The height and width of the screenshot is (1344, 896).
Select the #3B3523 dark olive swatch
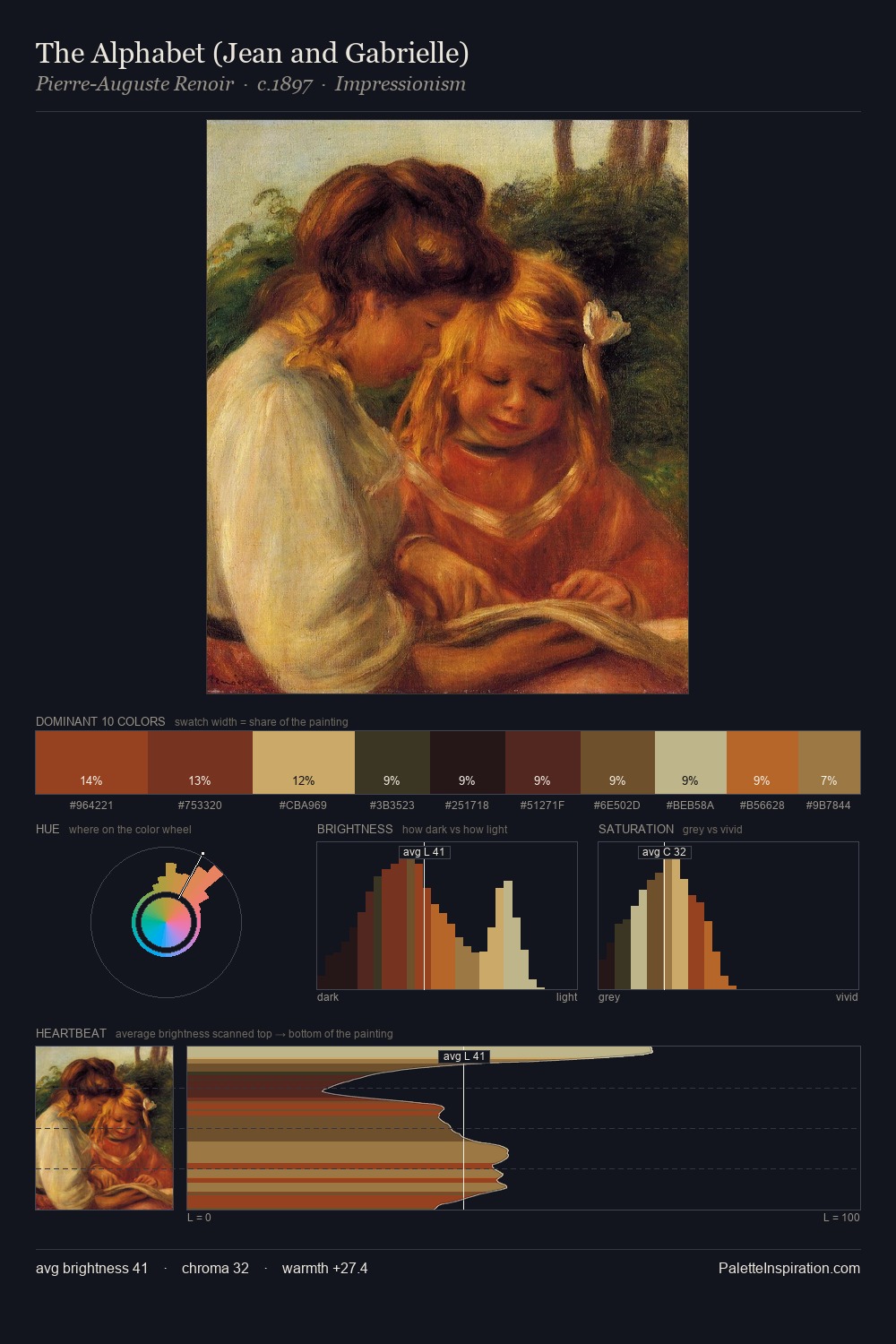pos(392,762)
